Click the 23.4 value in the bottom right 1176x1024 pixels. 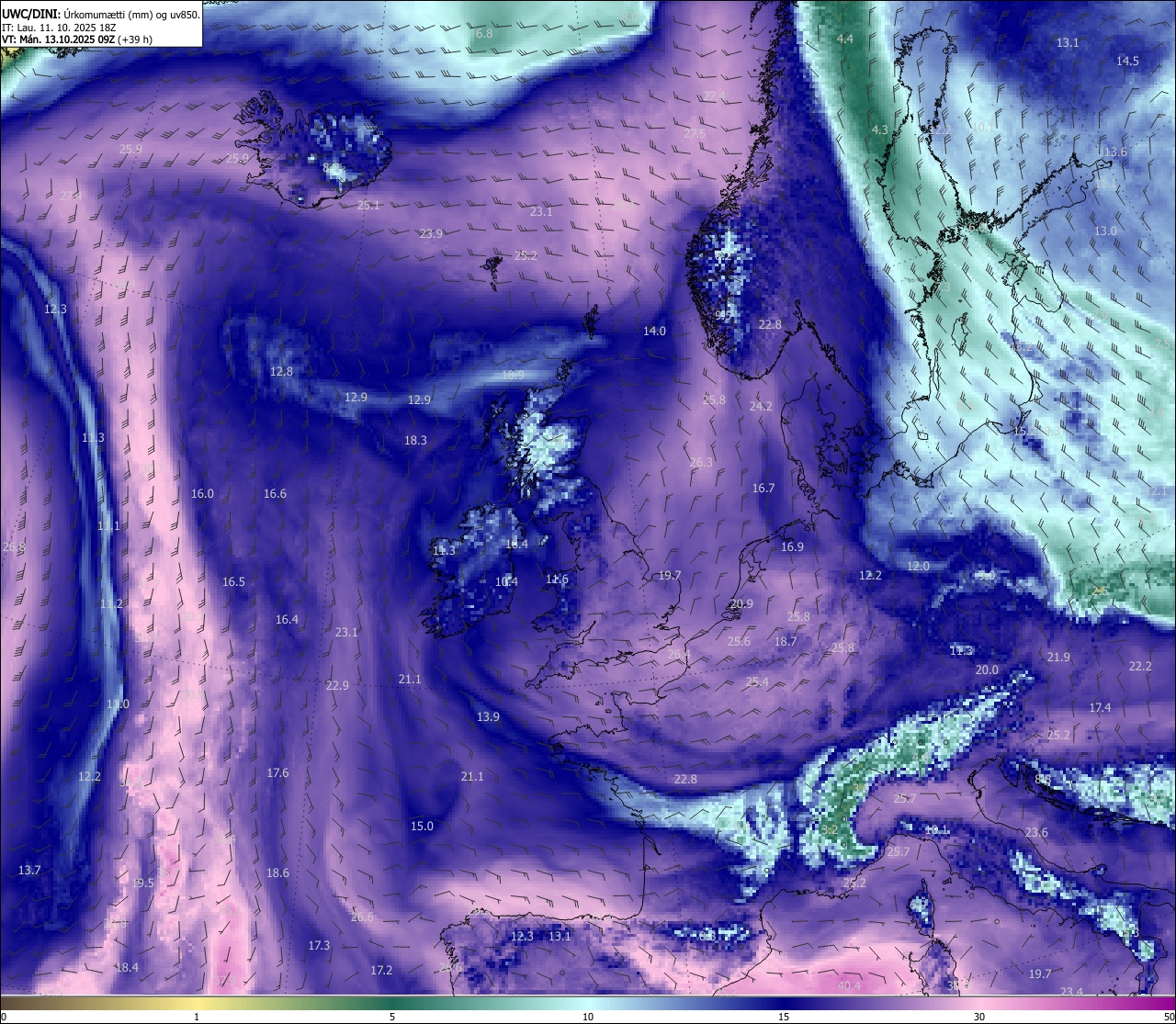click(1071, 991)
